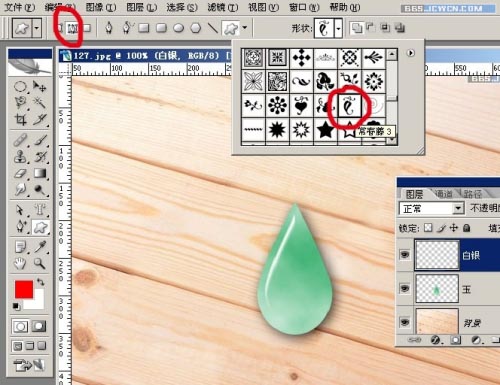Image resolution: width=500 pixels, height=385 pixels.
Task: Hide the 玉 layer with eye icon
Action: tap(405, 288)
